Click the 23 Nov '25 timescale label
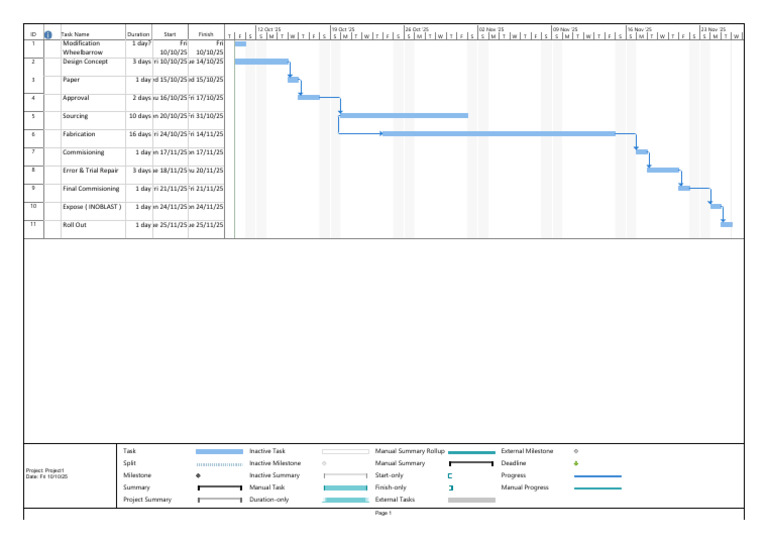Viewport: 768px width, 543px height. pos(713,29)
